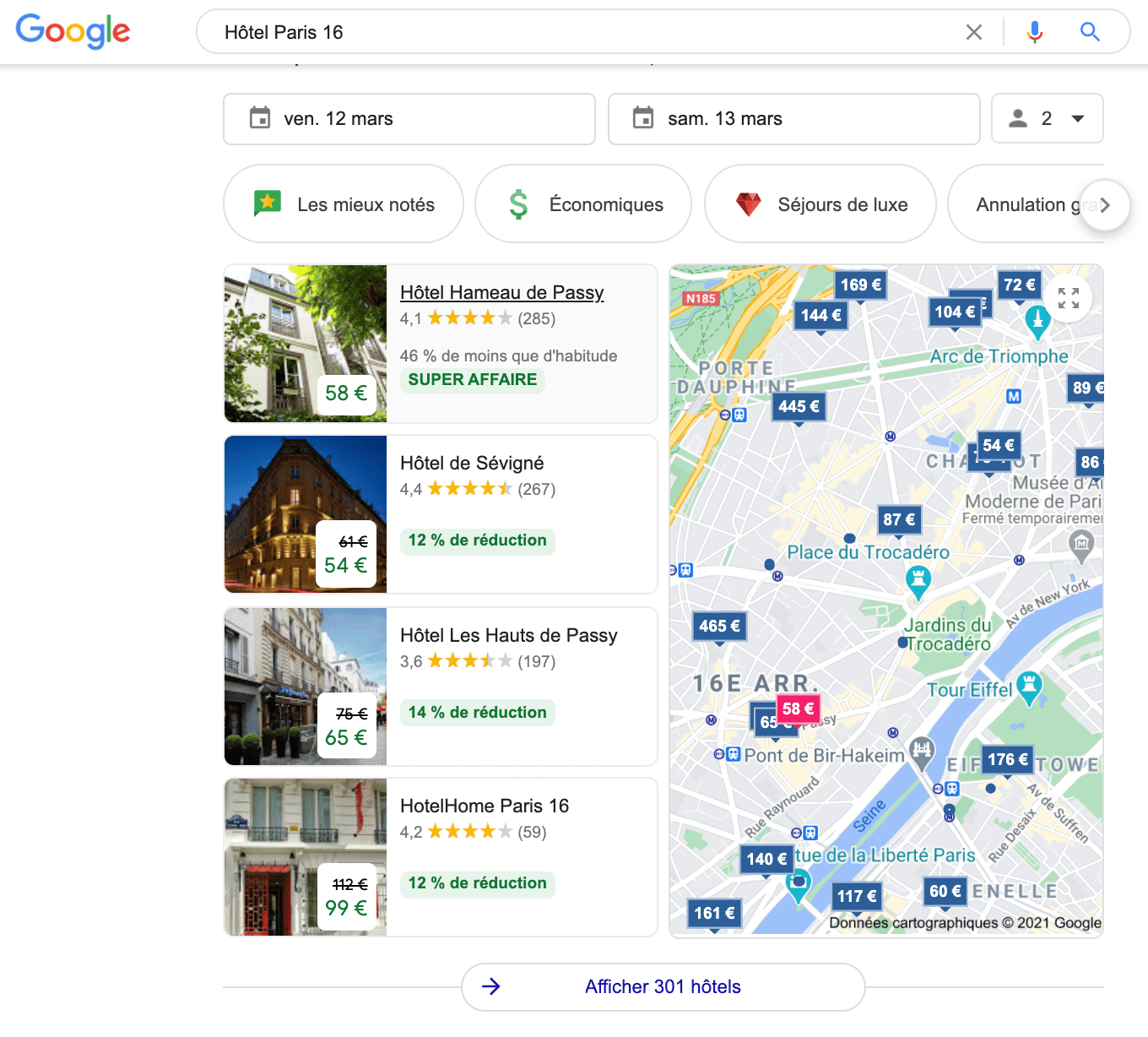Open the guests count dropdown
This screenshot has width=1148, height=1037.
(1047, 118)
